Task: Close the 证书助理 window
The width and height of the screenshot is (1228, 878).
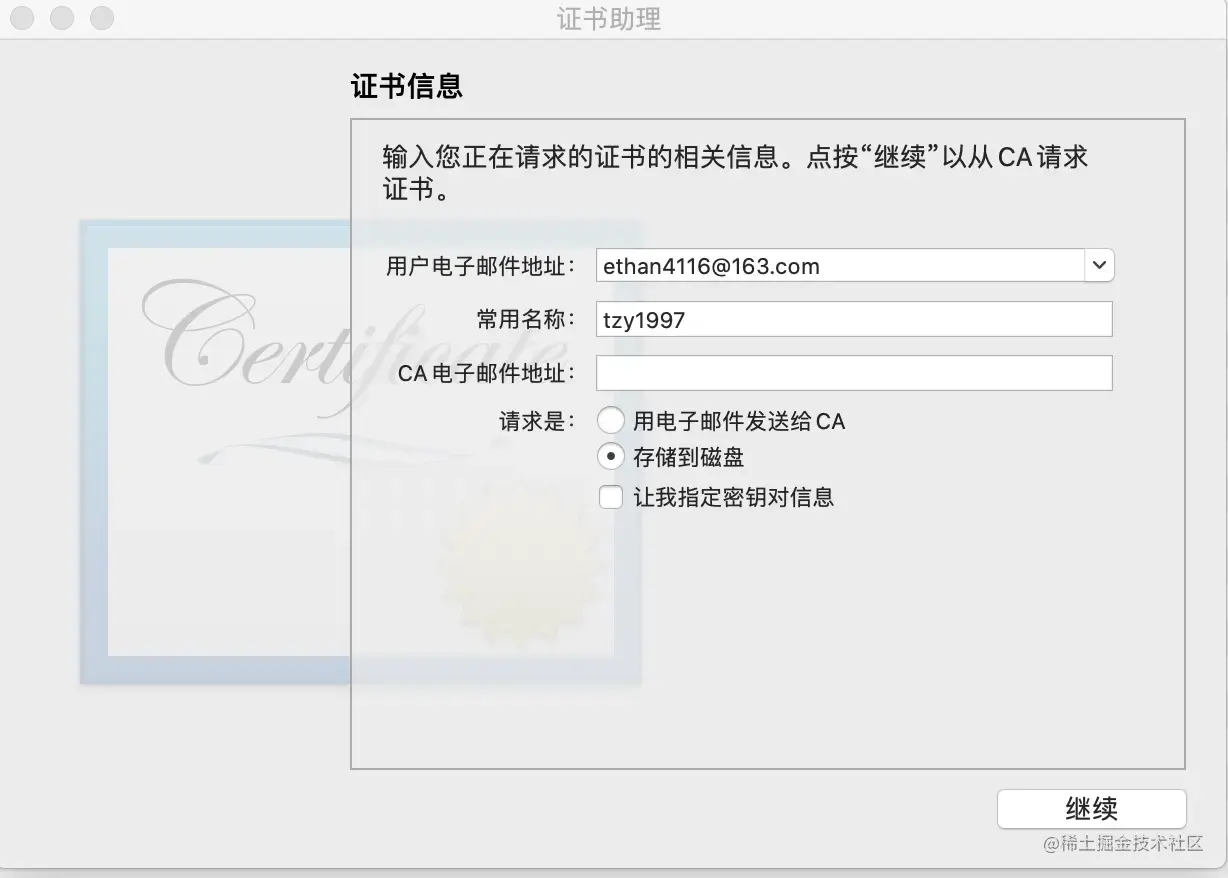Action: 22,18
